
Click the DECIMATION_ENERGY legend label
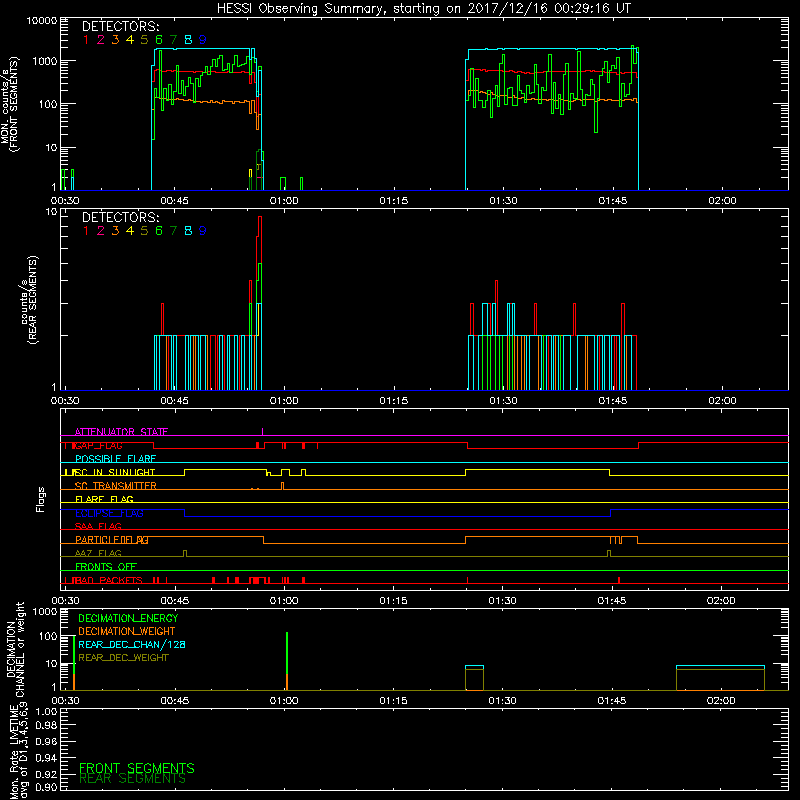128,618
